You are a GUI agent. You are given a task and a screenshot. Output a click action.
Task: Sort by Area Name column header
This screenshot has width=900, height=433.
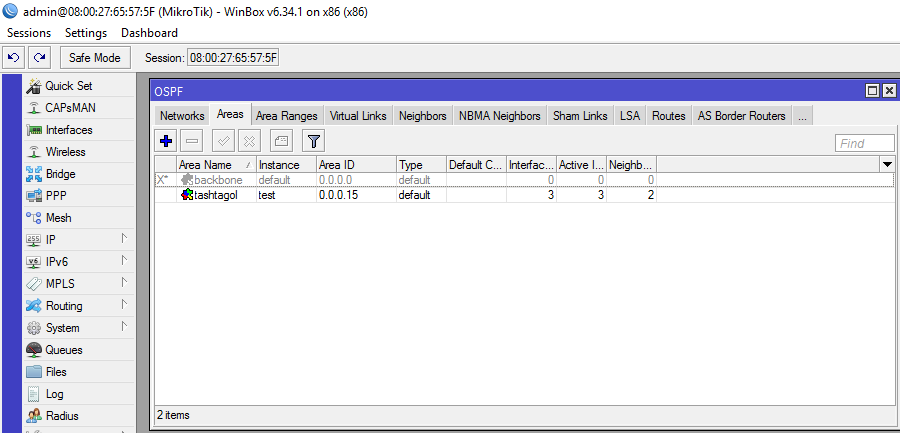216,165
